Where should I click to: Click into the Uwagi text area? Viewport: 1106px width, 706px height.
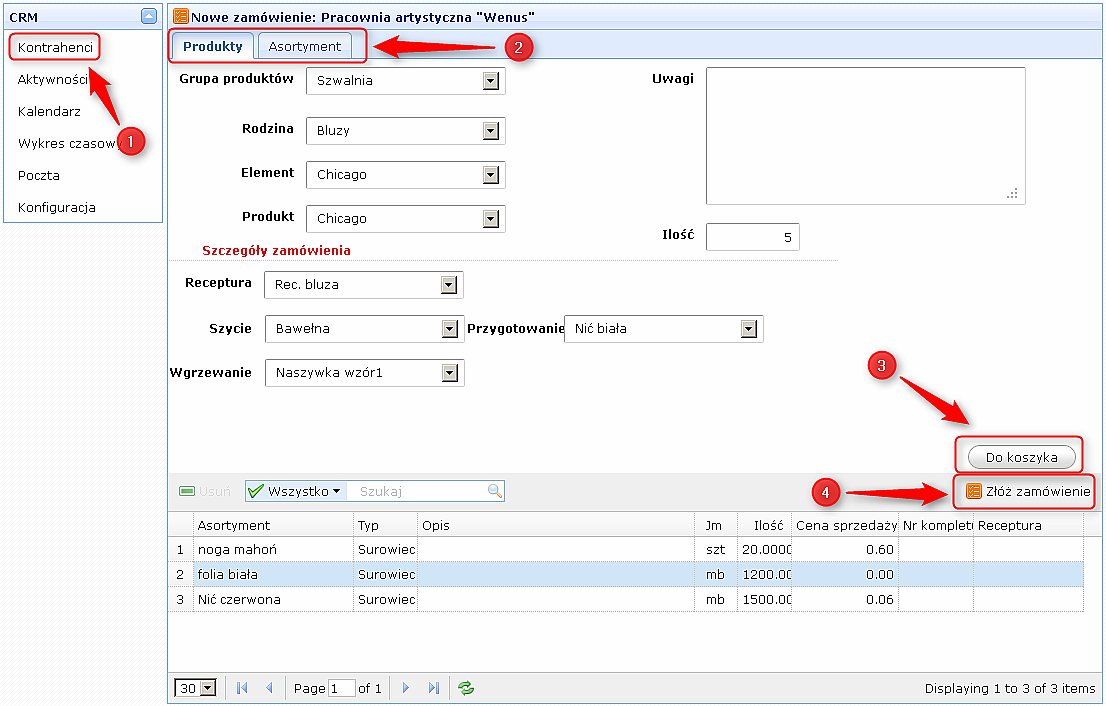click(865, 135)
